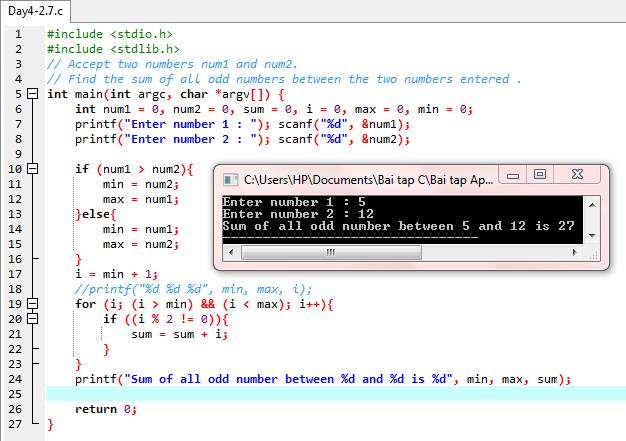The height and width of the screenshot is (441, 626).
Task: Click the 'return 0;' statement
Action: [106, 409]
